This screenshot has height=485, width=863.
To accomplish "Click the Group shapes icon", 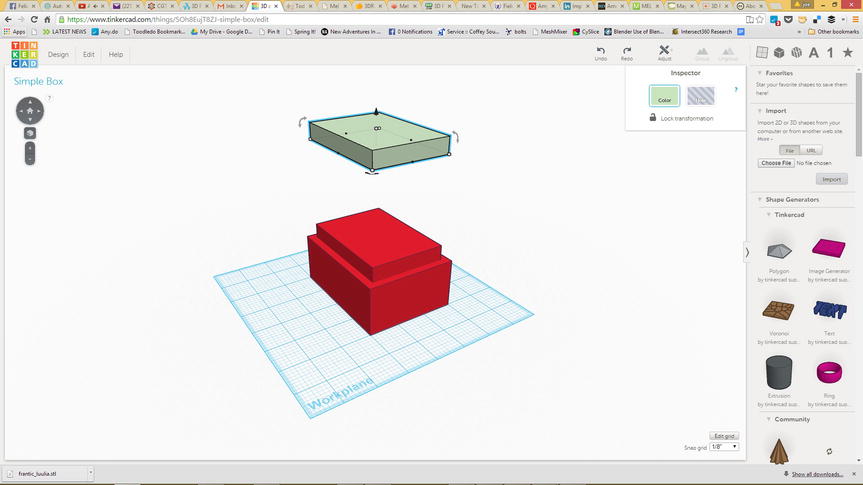I will pos(702,53).
